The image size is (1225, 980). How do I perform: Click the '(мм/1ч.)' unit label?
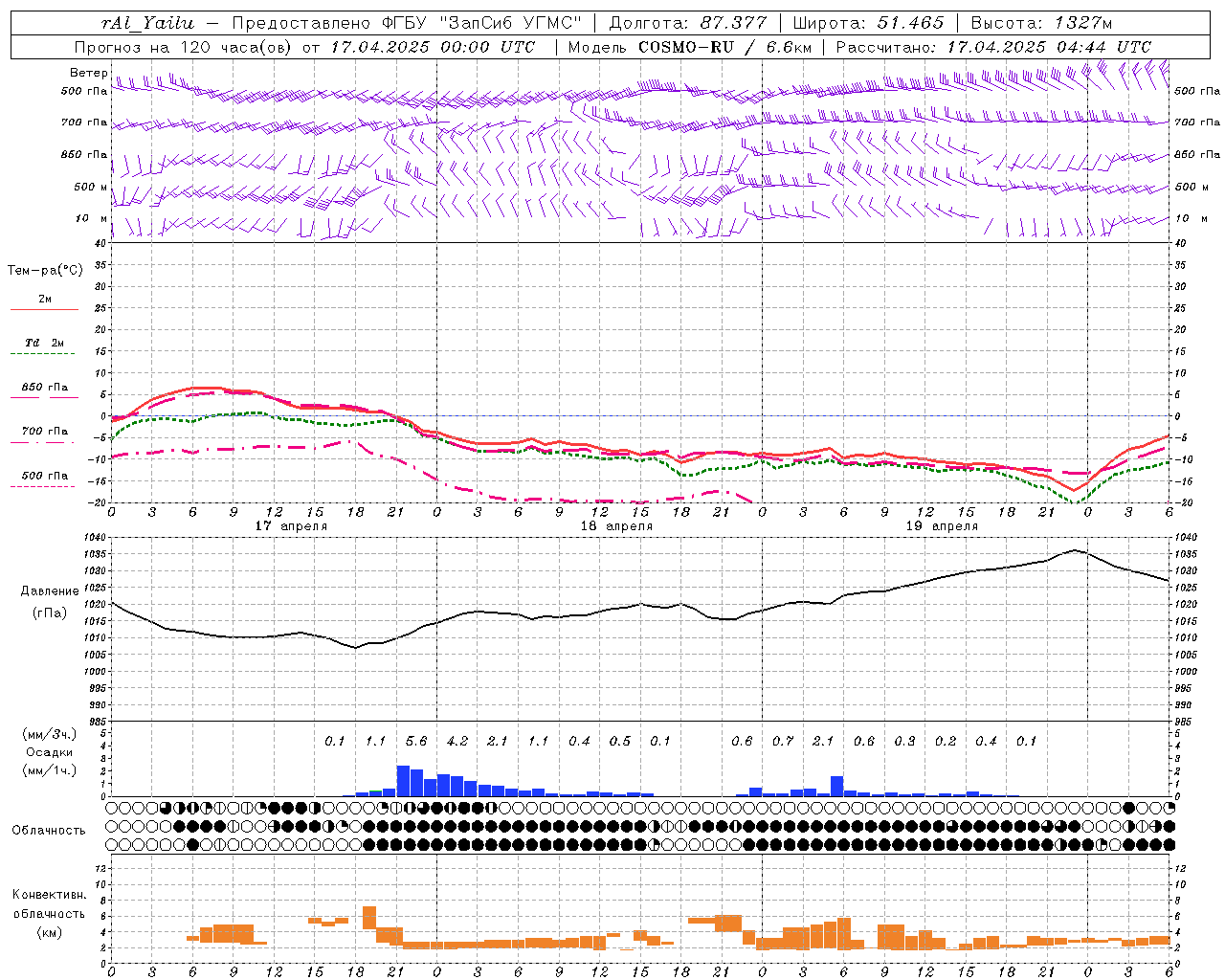[x=50, y=770]
